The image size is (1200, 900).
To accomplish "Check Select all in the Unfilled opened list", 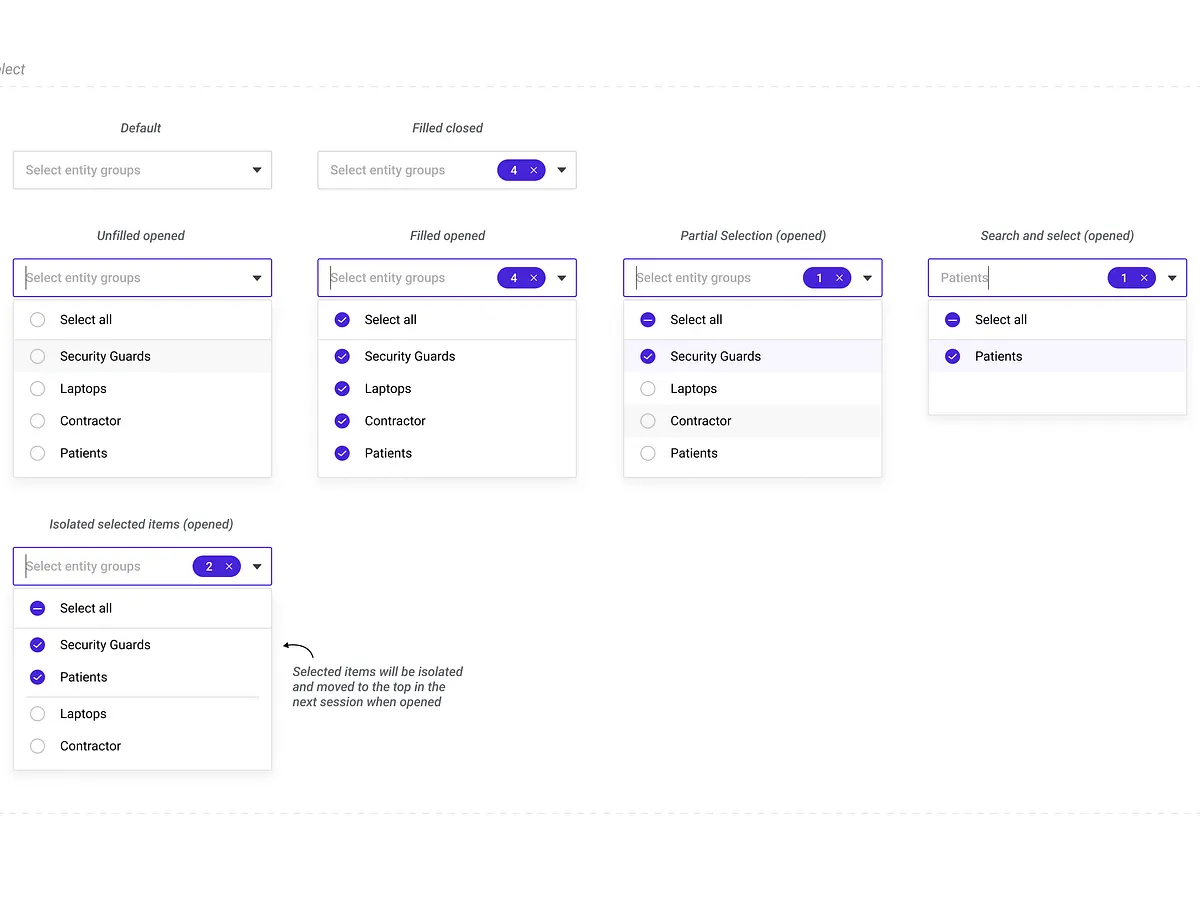I will [38, 320].
